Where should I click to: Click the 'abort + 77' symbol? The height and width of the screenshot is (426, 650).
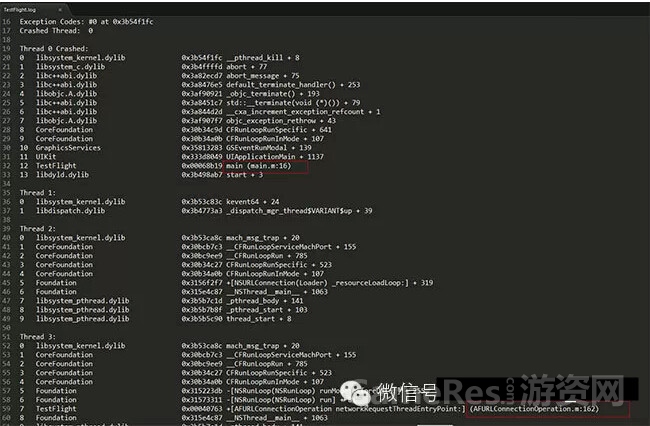(247, 67)
